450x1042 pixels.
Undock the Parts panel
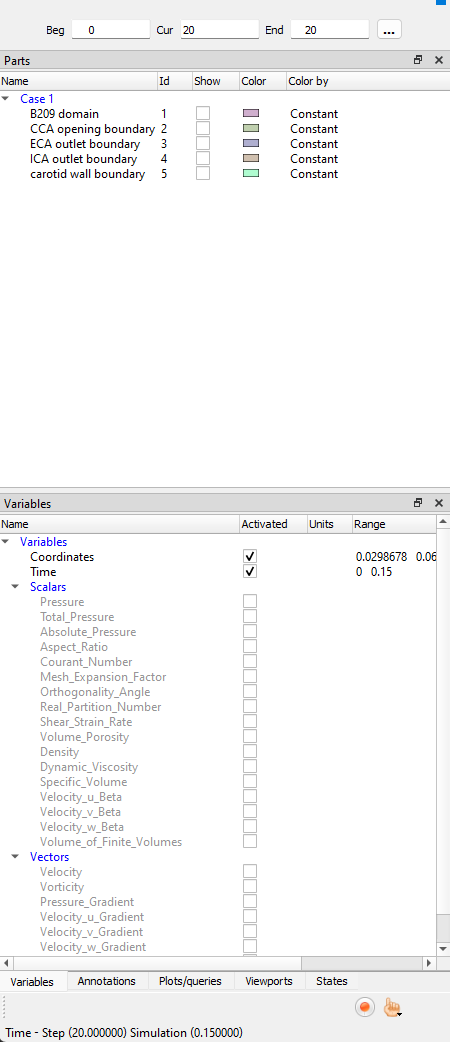[x=418, y=60]
